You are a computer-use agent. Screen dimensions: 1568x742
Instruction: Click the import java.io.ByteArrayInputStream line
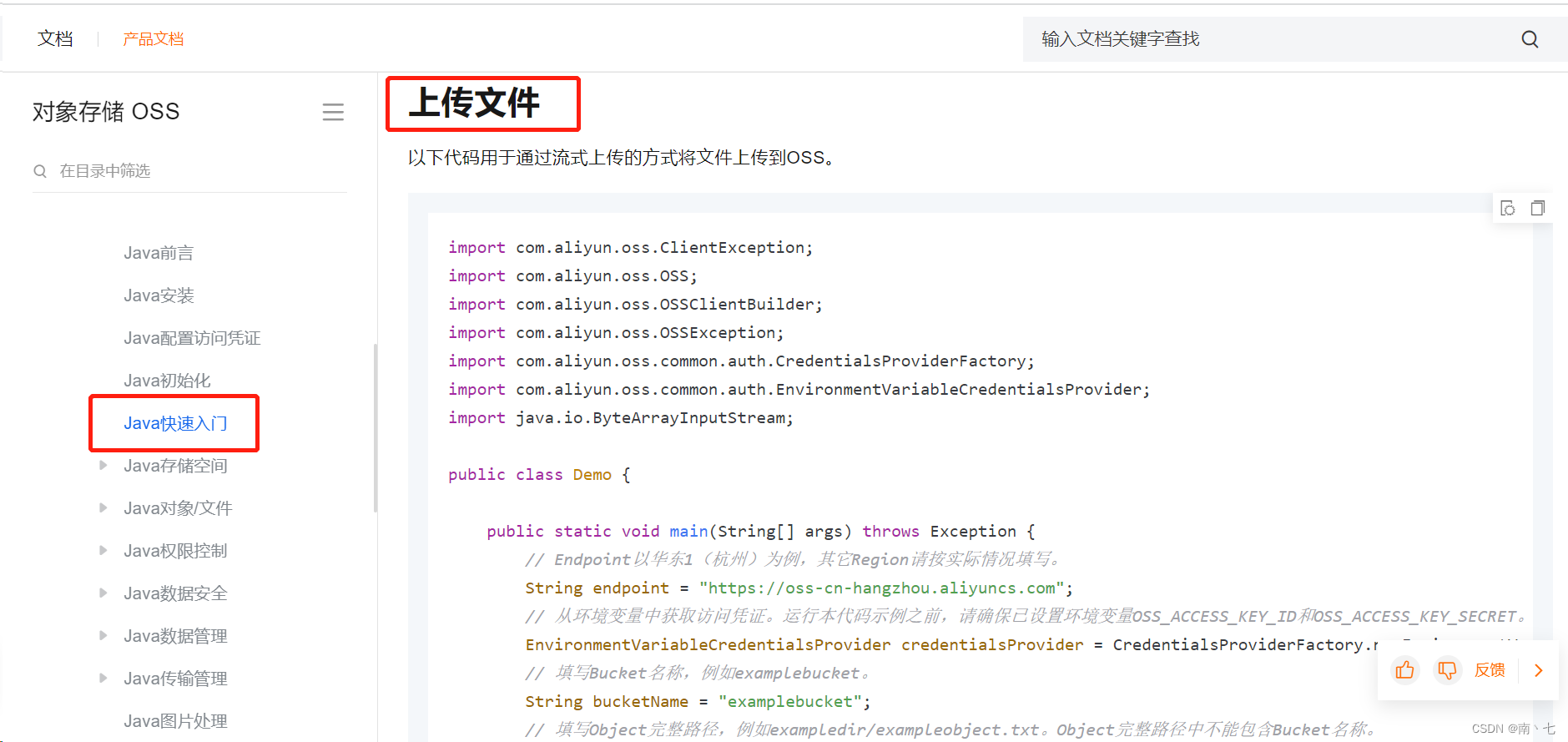click(621, 418)
